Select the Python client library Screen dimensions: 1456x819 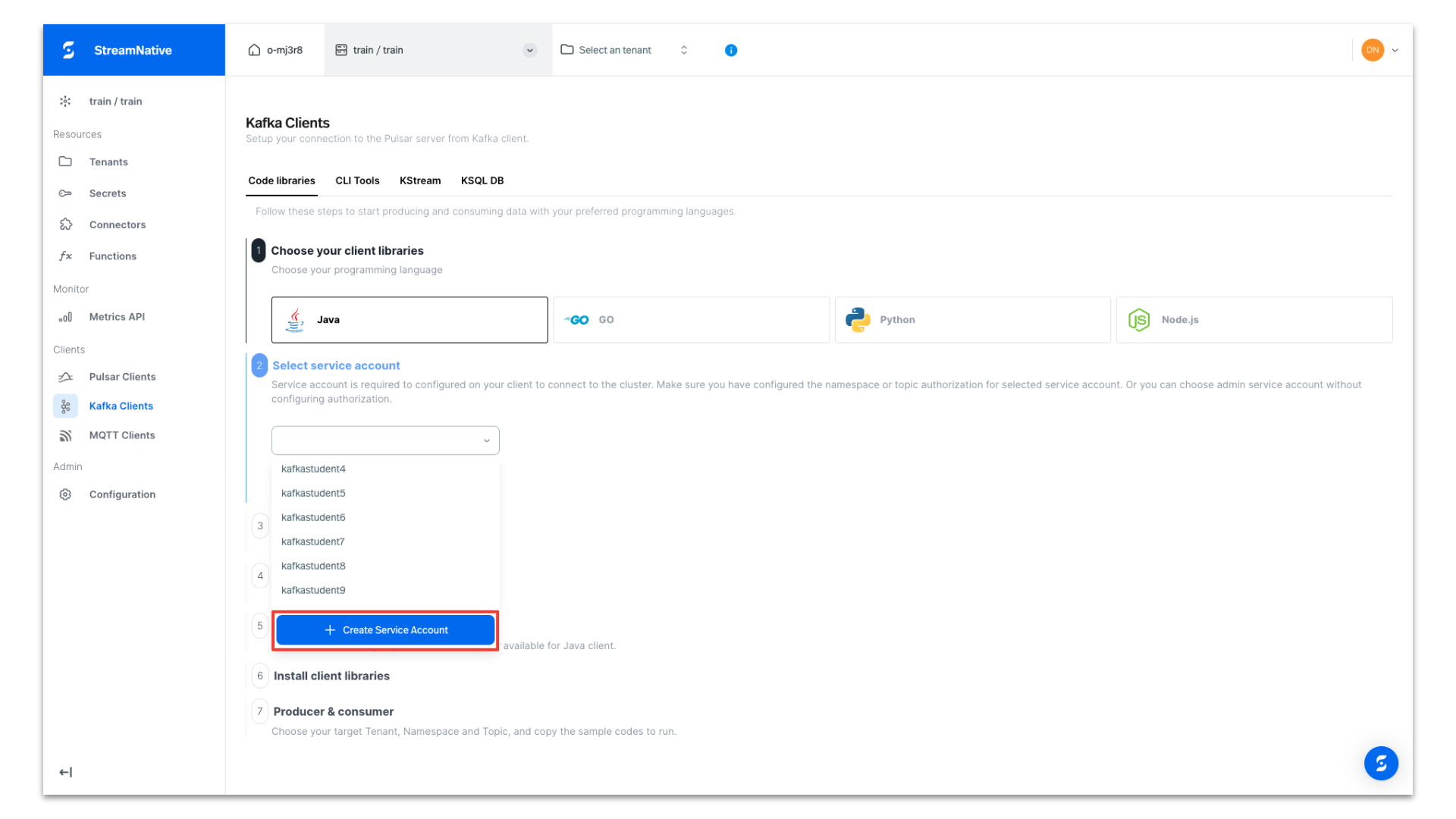(x=972, y=319)
